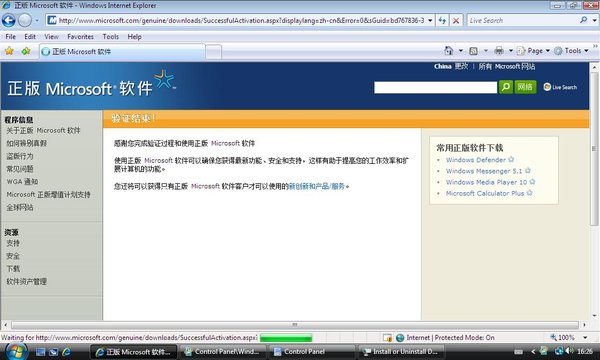Expand the Print dropdown arrow

point(510,50)
